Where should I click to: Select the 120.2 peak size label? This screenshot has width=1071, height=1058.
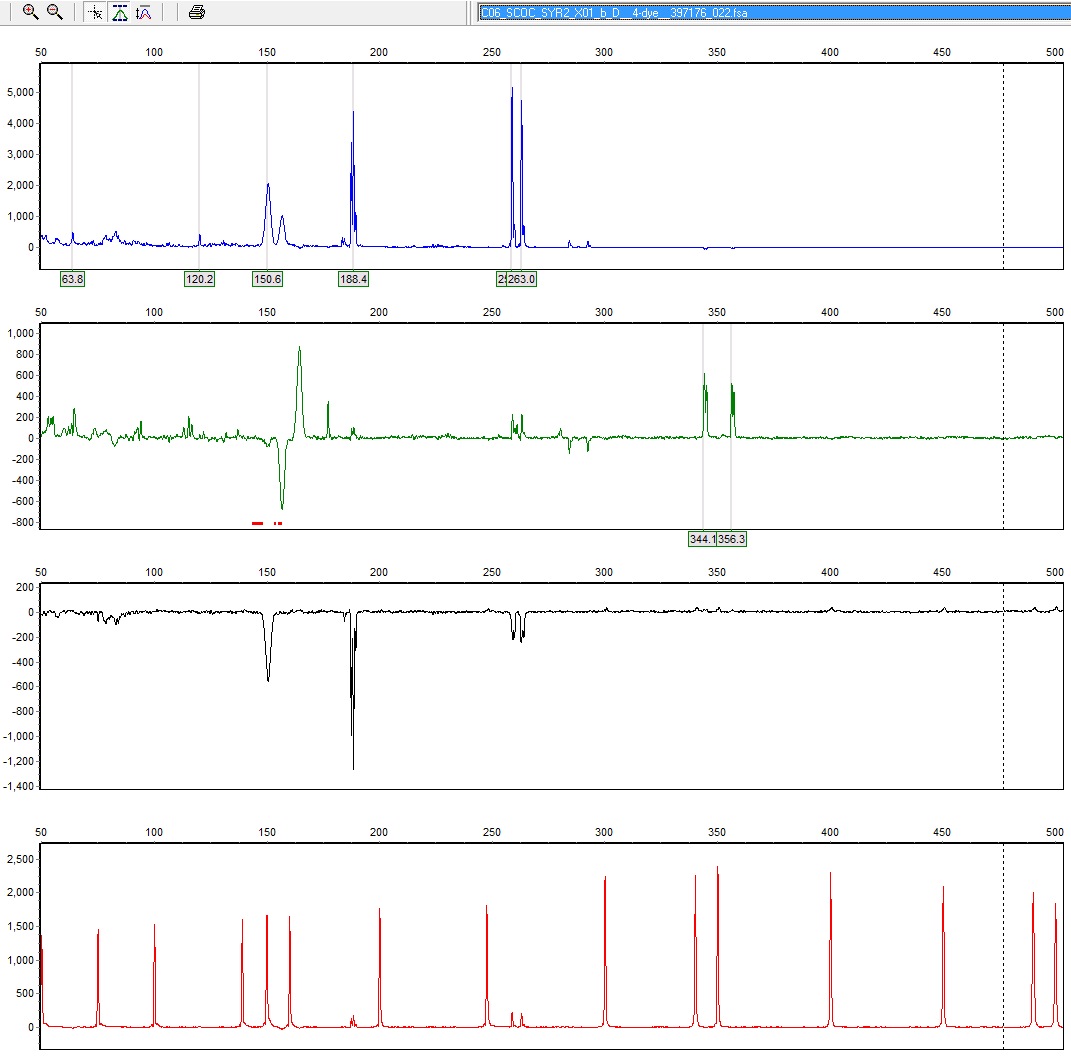(x=199, y=279)
